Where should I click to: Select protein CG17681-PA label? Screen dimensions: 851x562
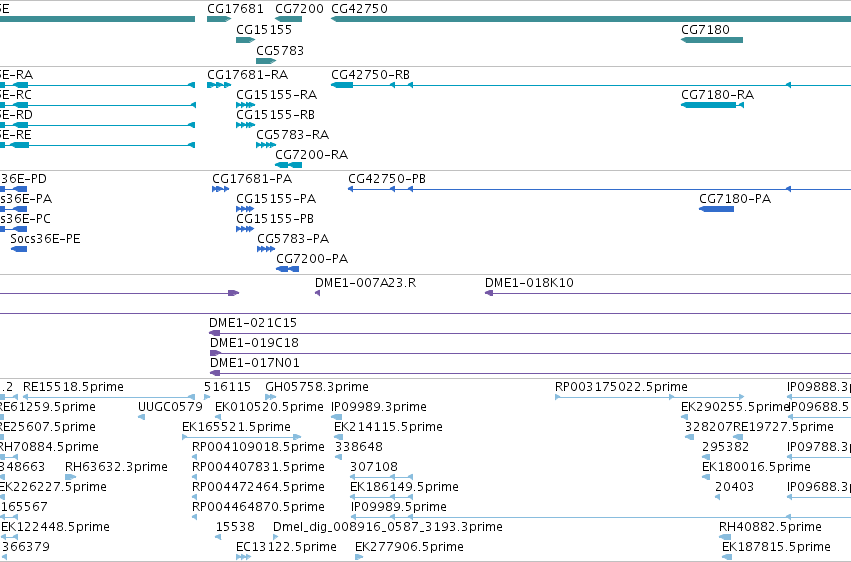pos(252,178)
